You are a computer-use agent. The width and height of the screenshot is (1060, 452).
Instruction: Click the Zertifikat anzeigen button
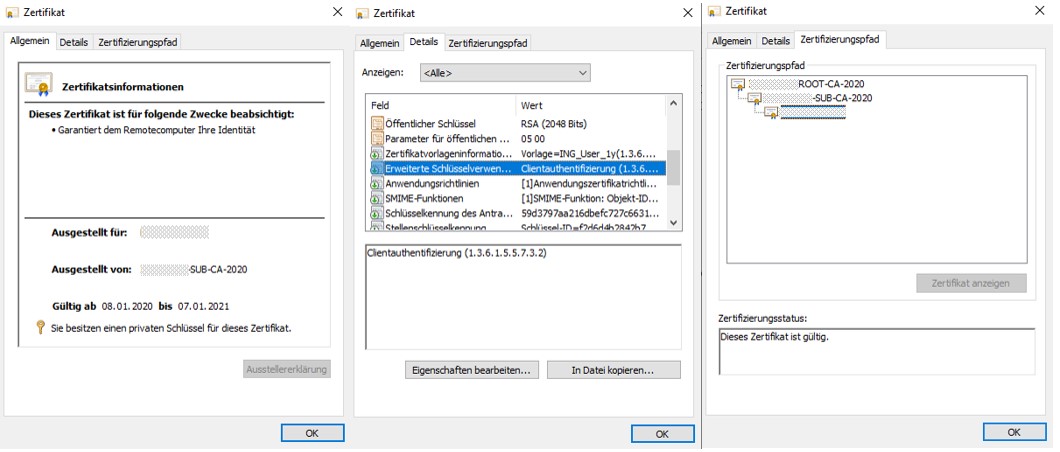pyautogui.click(x=971, y=283)
